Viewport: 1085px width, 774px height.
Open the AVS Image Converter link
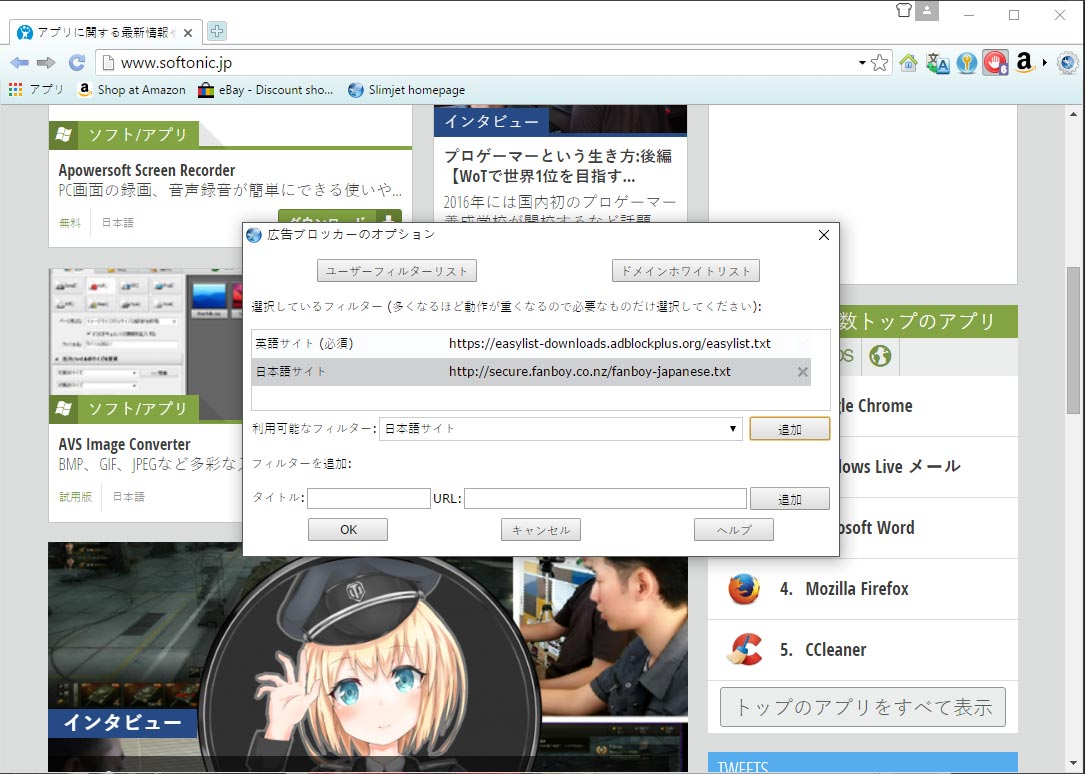click(125, 444)
